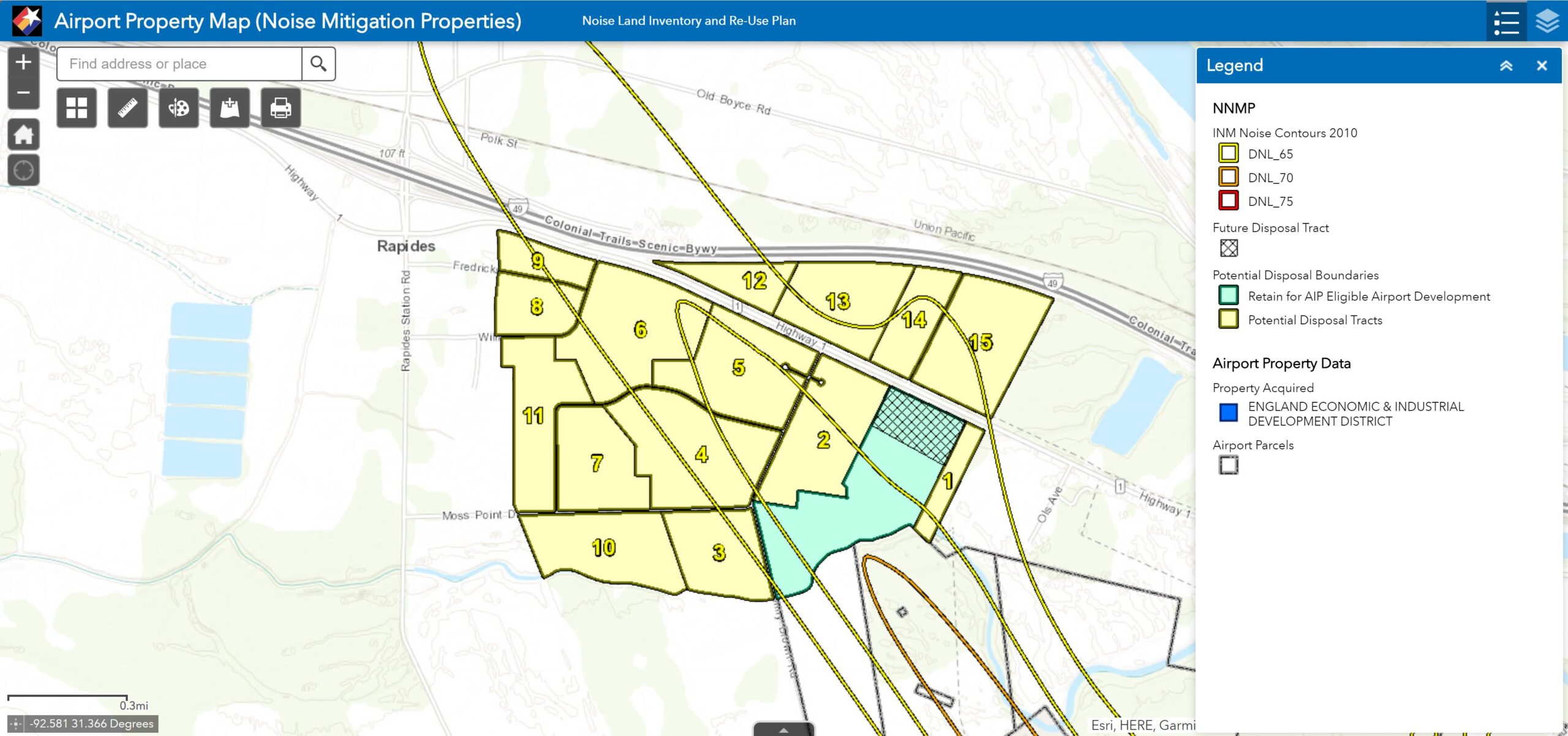This screenshot has height=736, width=1568.
Task: Click the search magnifier button
Action: click(x=318, y=64)
